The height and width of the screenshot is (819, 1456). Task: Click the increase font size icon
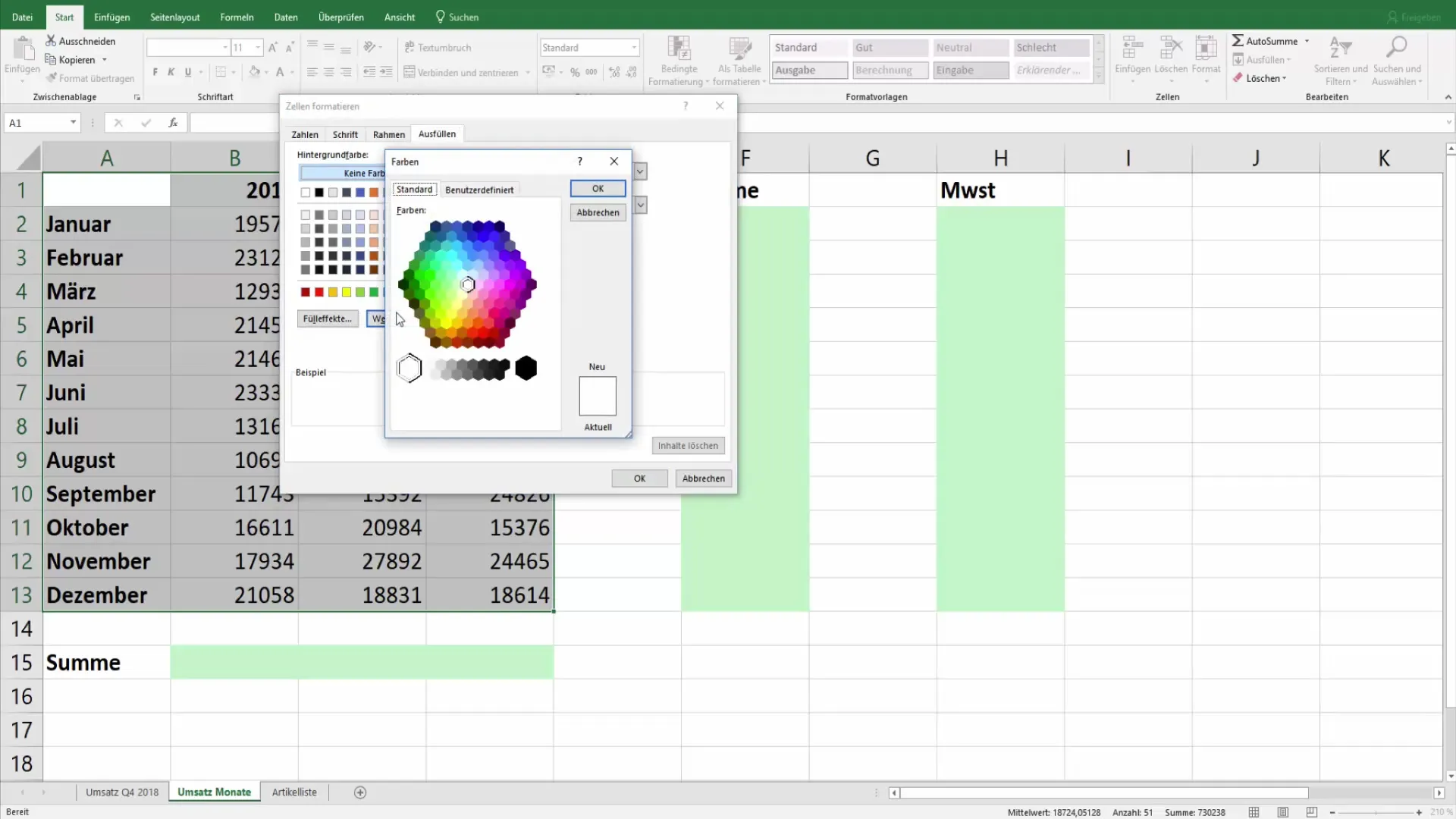click(x=273, y=47)
